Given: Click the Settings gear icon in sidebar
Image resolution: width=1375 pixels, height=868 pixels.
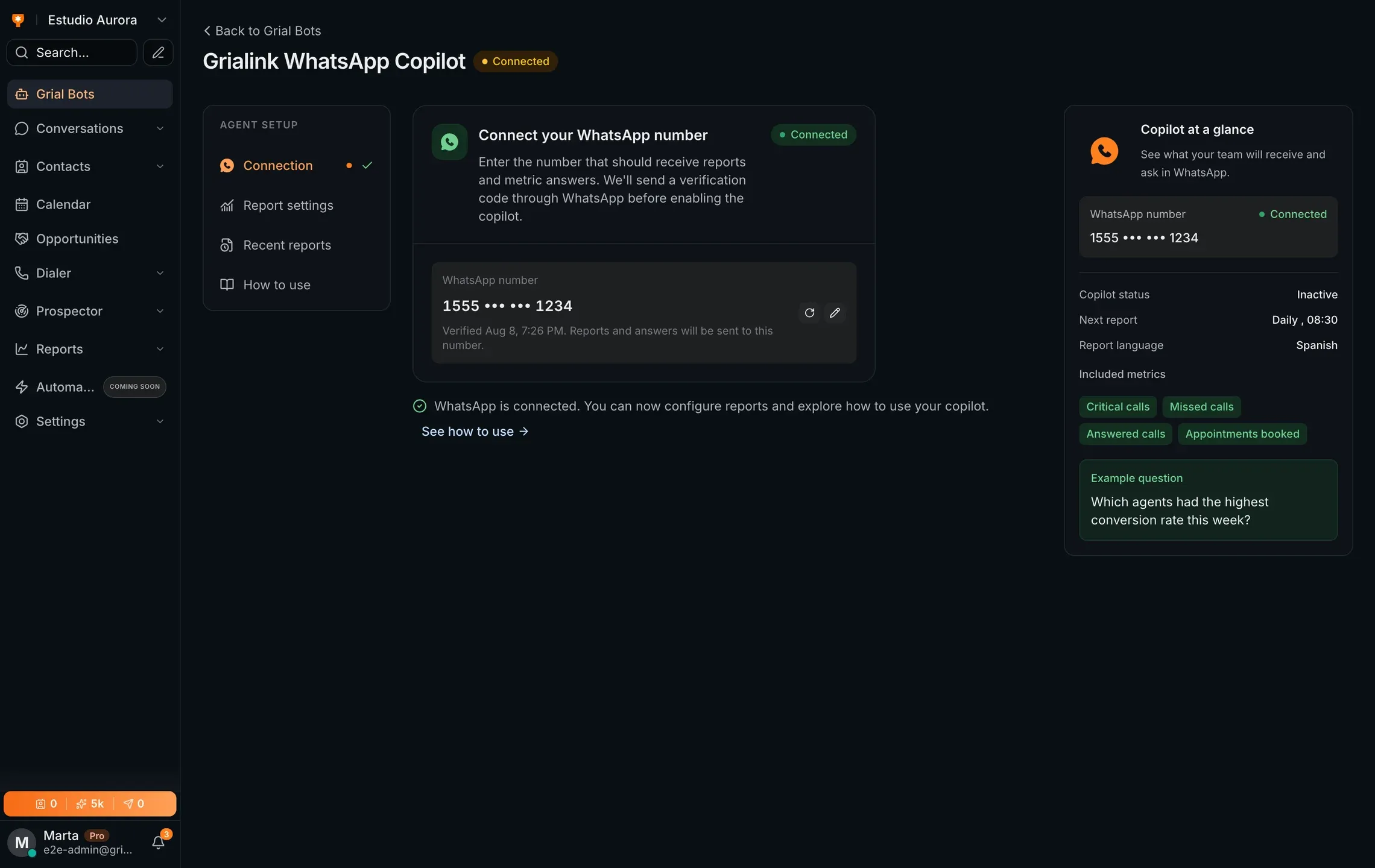Looking at the screenshot, I should click(x=22, y=421).
